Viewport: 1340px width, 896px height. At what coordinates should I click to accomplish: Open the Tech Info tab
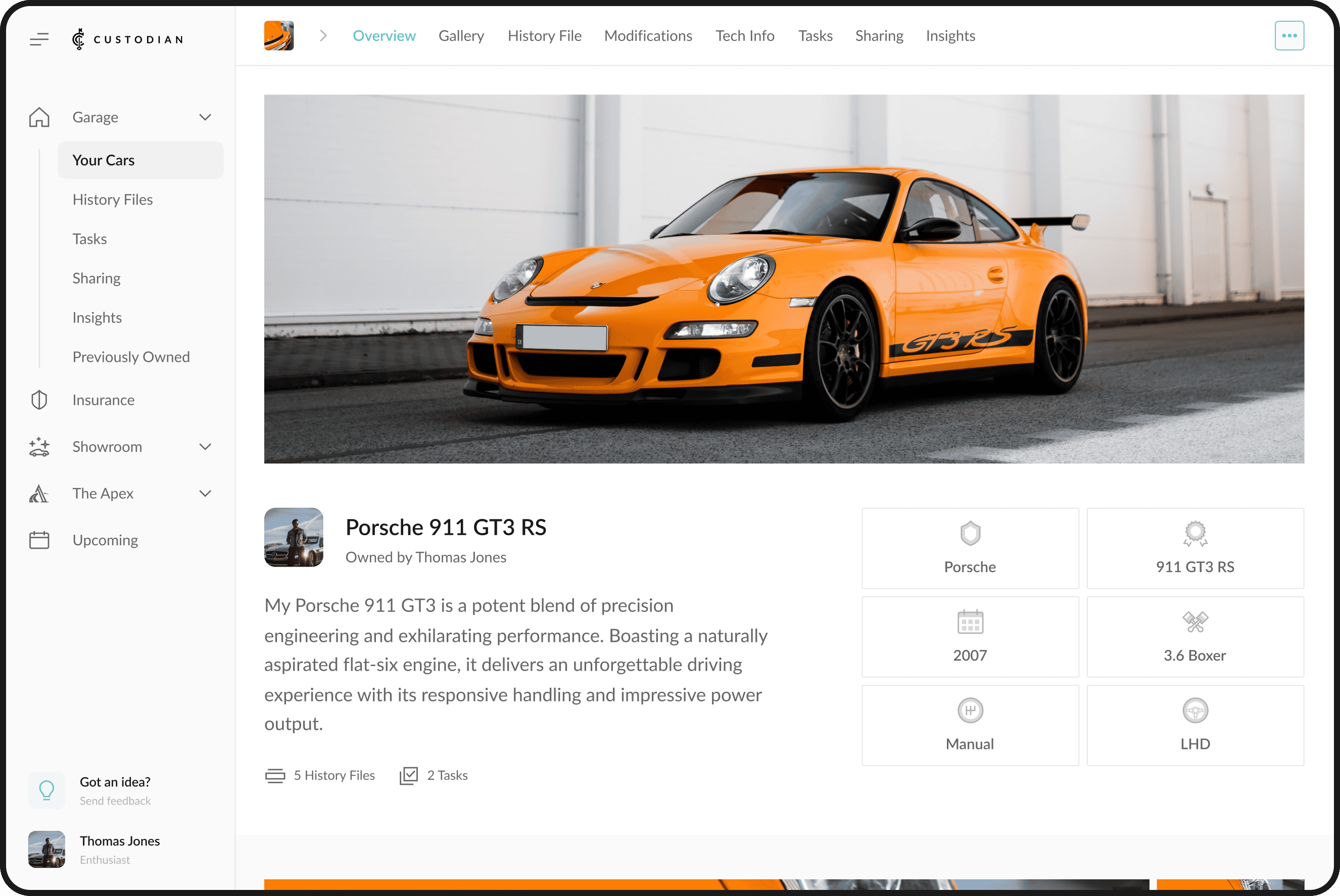point(744,35)
